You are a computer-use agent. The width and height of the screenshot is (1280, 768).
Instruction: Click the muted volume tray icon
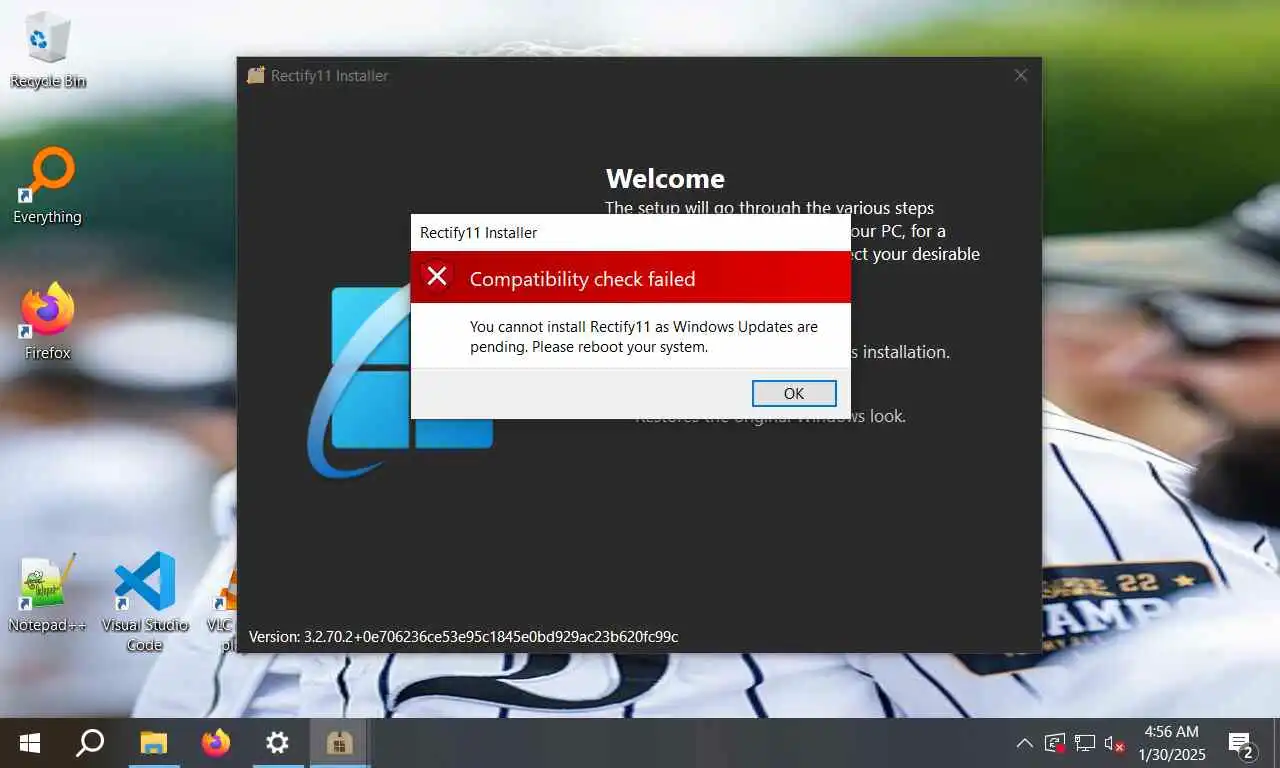1115,744
